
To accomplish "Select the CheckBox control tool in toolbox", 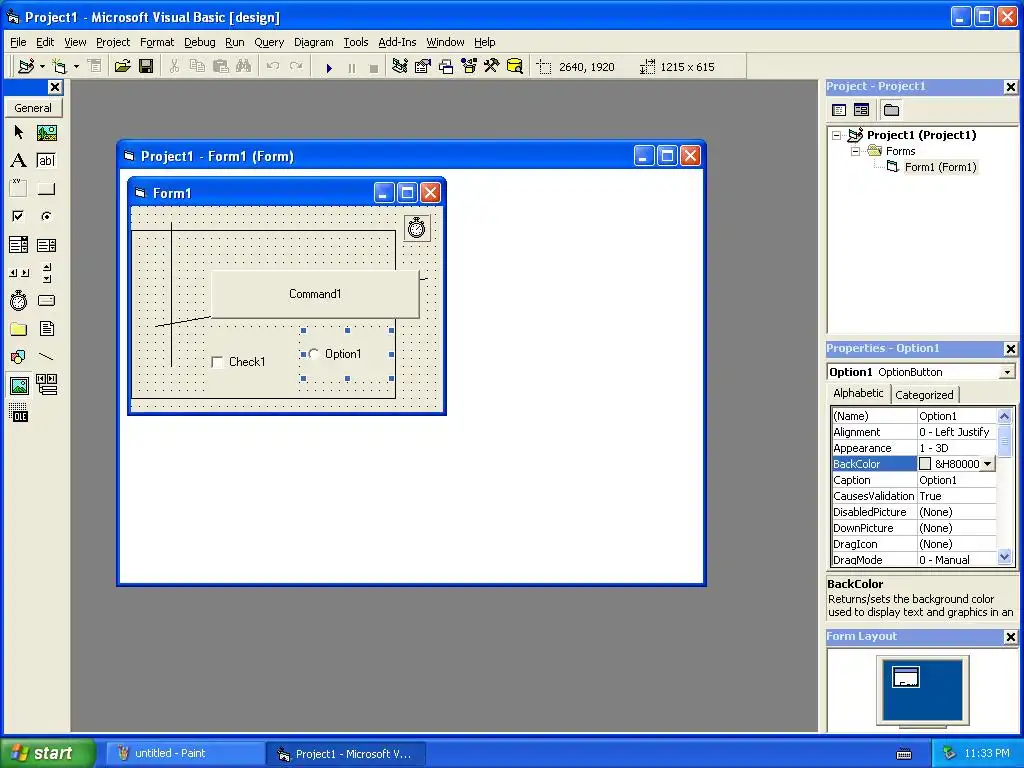I will pos(18,216).
